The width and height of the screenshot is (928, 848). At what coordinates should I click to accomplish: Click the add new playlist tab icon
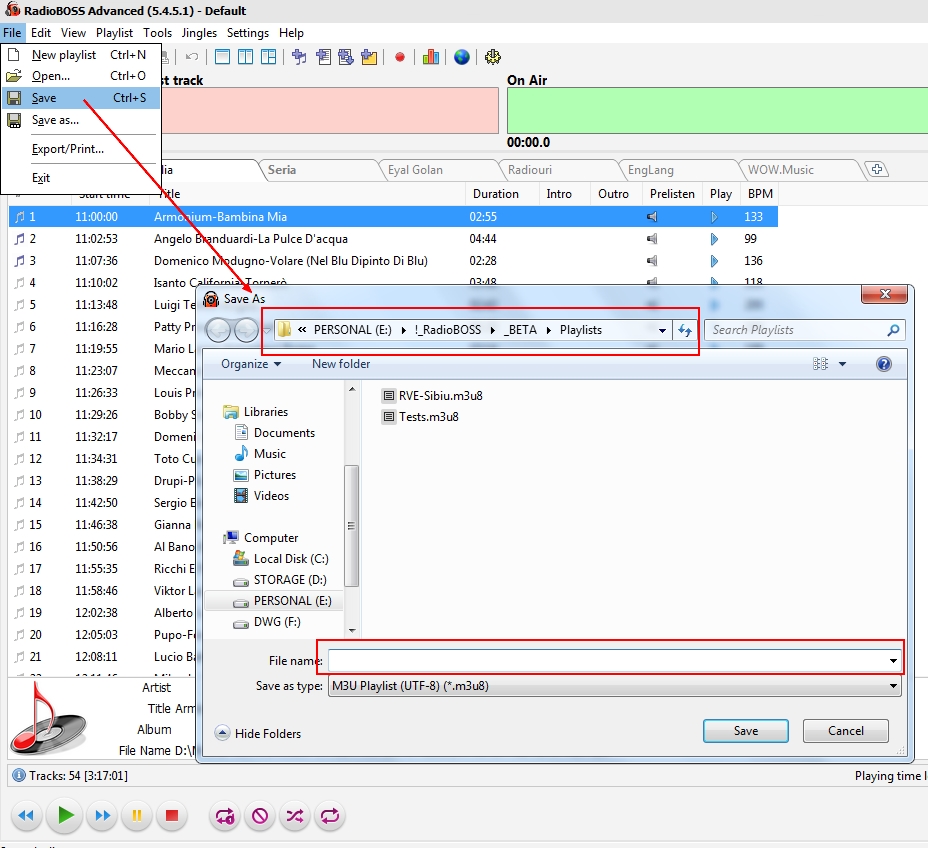(x=877, y=169)
